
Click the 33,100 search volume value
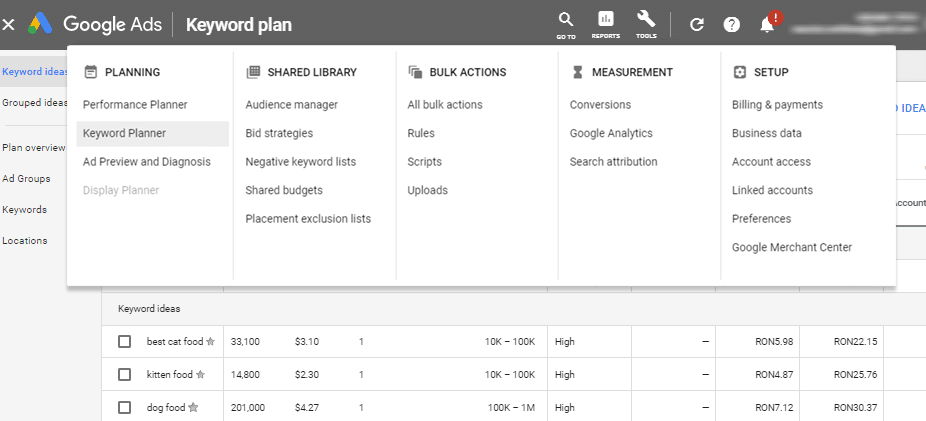tap(244, 341)
